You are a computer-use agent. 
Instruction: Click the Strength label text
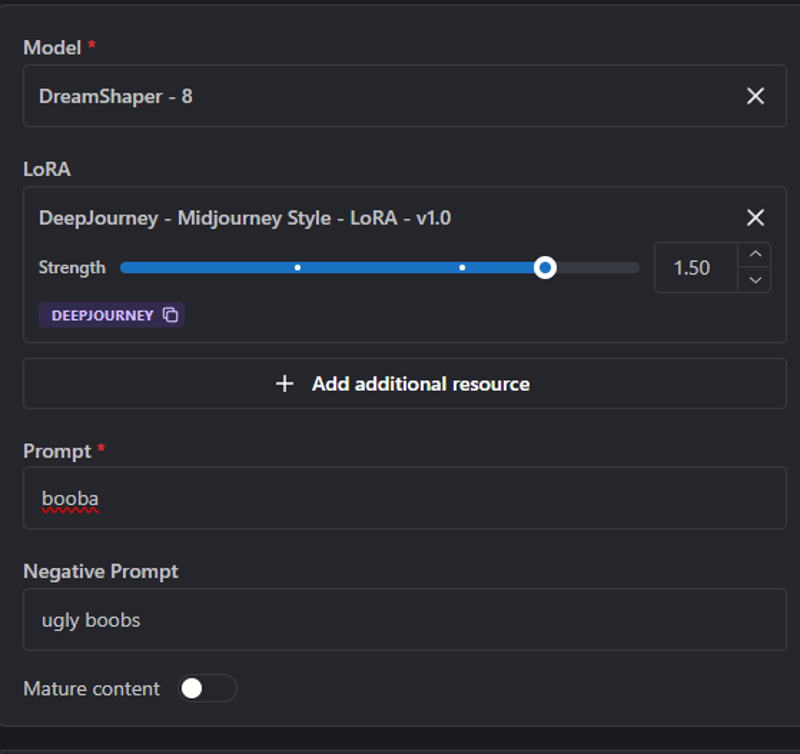tap(72, 268)
